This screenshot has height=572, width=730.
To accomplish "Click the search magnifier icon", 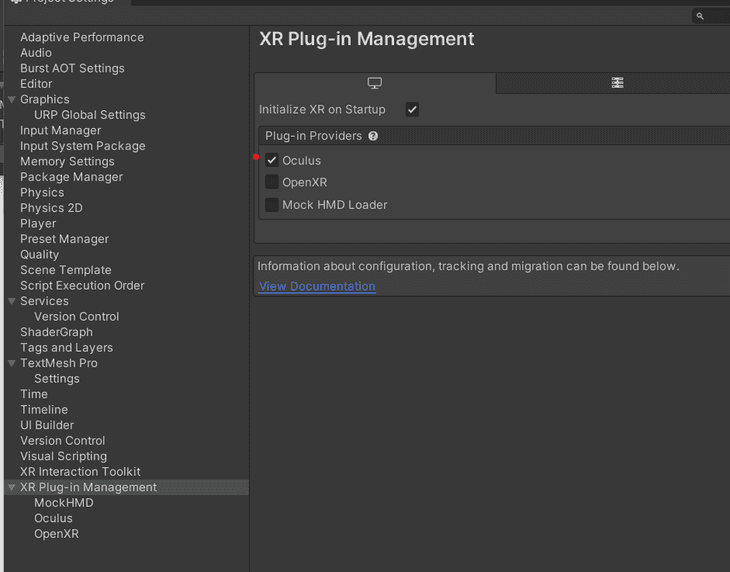I will pyautogui.click(x=700, y=16).
